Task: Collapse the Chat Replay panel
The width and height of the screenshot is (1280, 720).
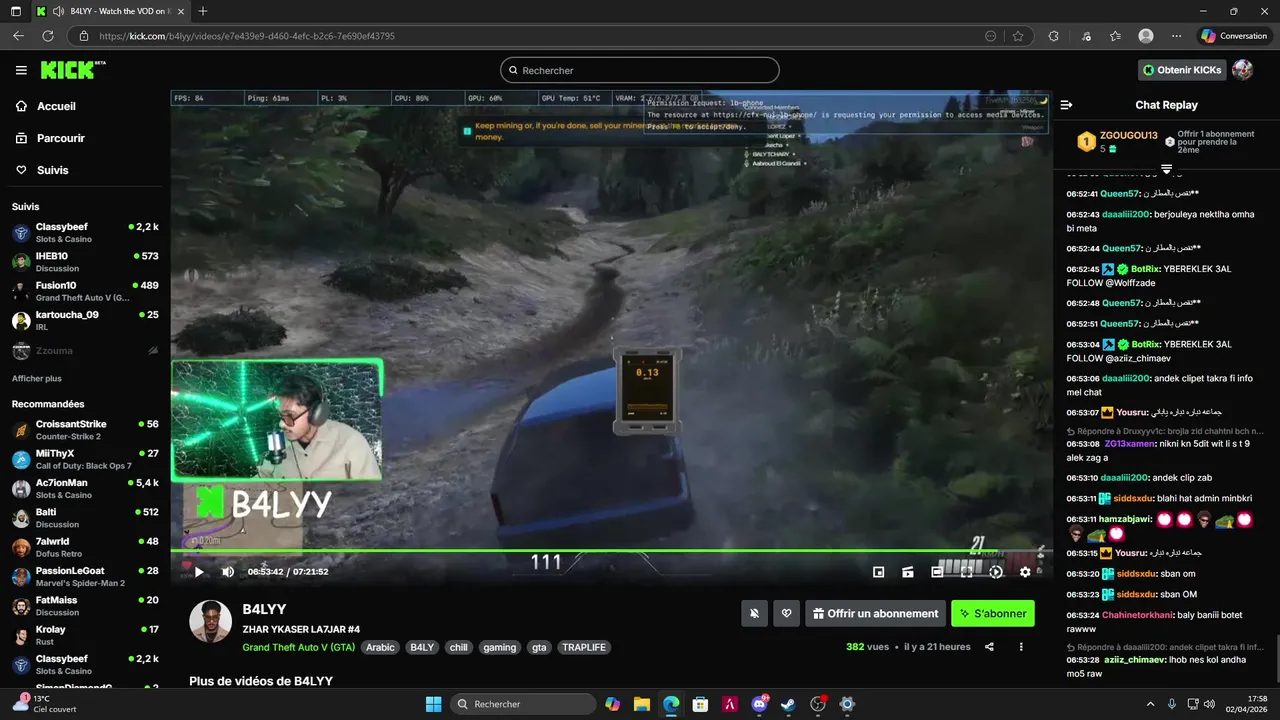Action: click(1066, 105)
